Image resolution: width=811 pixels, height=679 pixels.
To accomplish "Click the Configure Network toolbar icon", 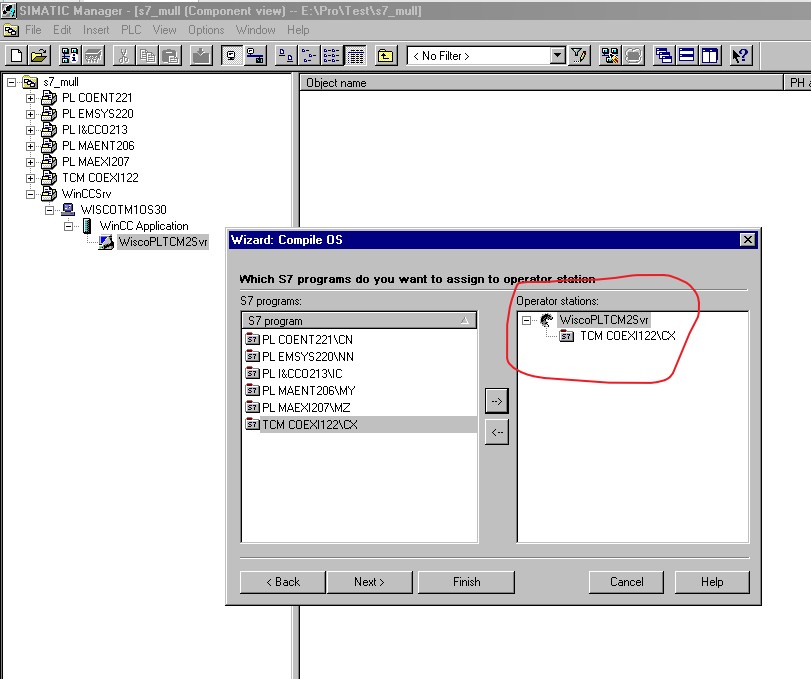I will pos(610,55).
